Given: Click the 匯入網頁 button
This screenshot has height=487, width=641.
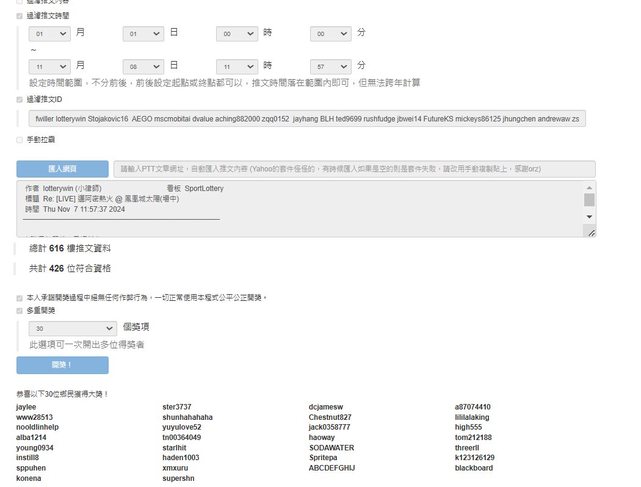Looking at the screenshot, I should coord(62,169).
